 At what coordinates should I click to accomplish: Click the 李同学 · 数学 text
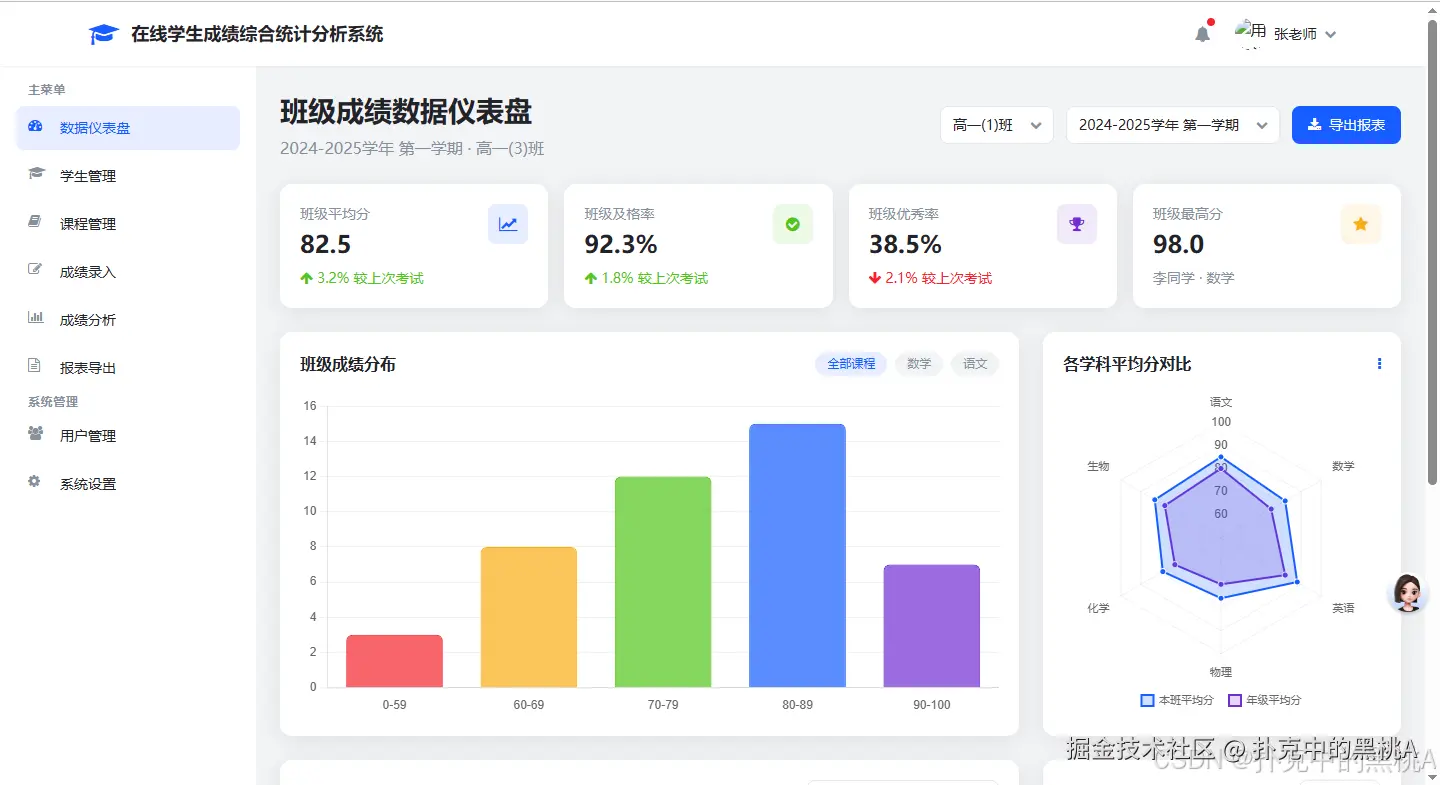click(x=1194, y=278)
